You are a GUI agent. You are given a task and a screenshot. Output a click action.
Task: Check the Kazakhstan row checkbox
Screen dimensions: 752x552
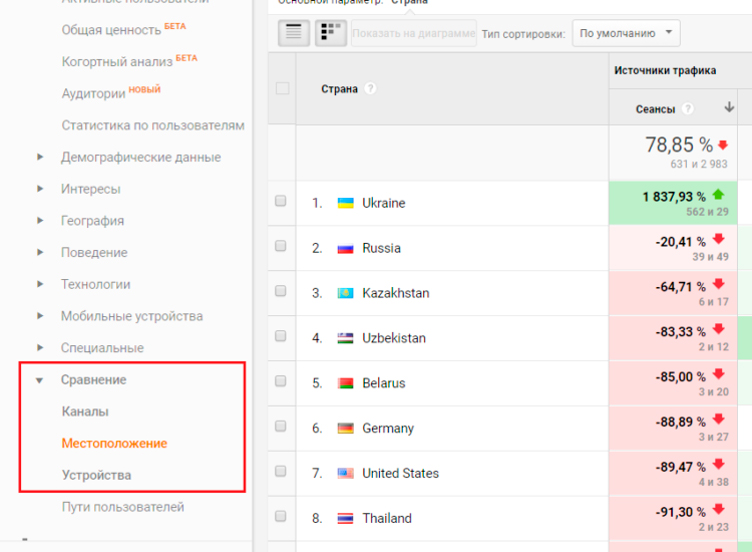[281, 291]
